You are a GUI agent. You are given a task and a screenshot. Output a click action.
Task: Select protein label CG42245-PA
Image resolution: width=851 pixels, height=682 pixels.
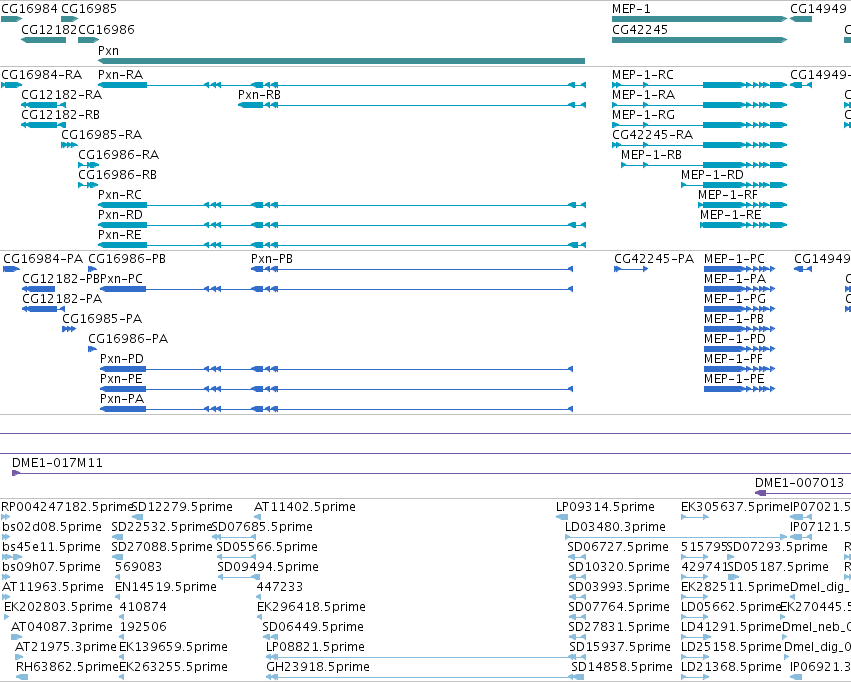tap(654, 259)
